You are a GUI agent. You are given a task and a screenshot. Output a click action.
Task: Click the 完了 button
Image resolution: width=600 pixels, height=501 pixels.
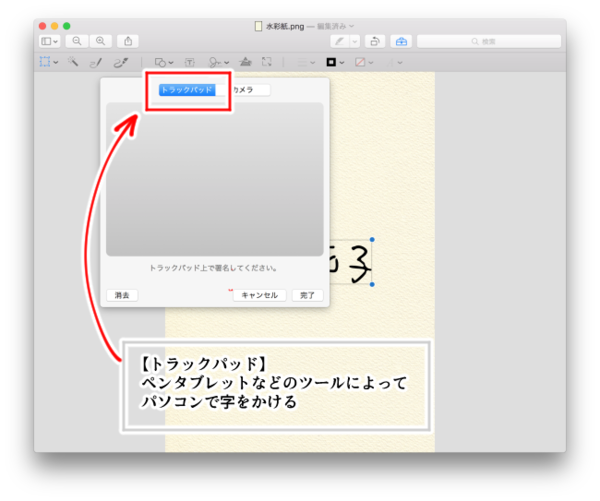(307, 295)
